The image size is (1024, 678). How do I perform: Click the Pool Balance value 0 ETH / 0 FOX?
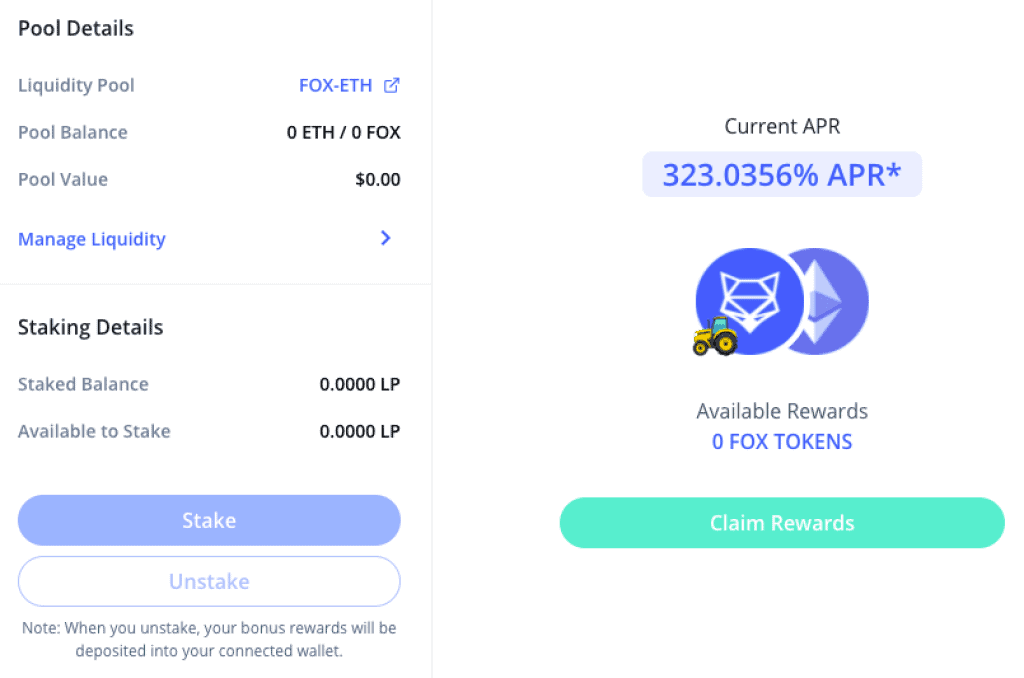(x=344, y=133)
